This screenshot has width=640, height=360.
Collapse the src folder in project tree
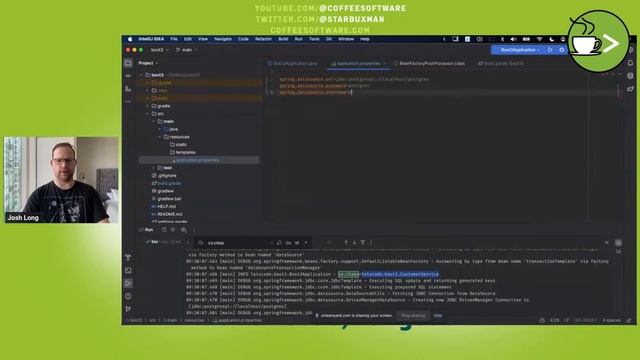148,114
